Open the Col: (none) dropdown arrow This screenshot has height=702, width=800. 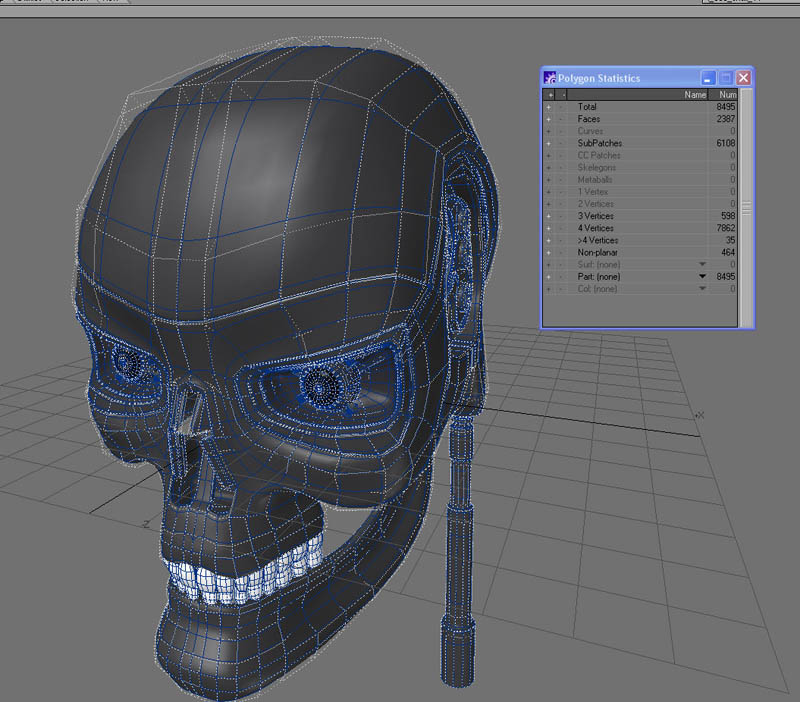click(702, 289)
